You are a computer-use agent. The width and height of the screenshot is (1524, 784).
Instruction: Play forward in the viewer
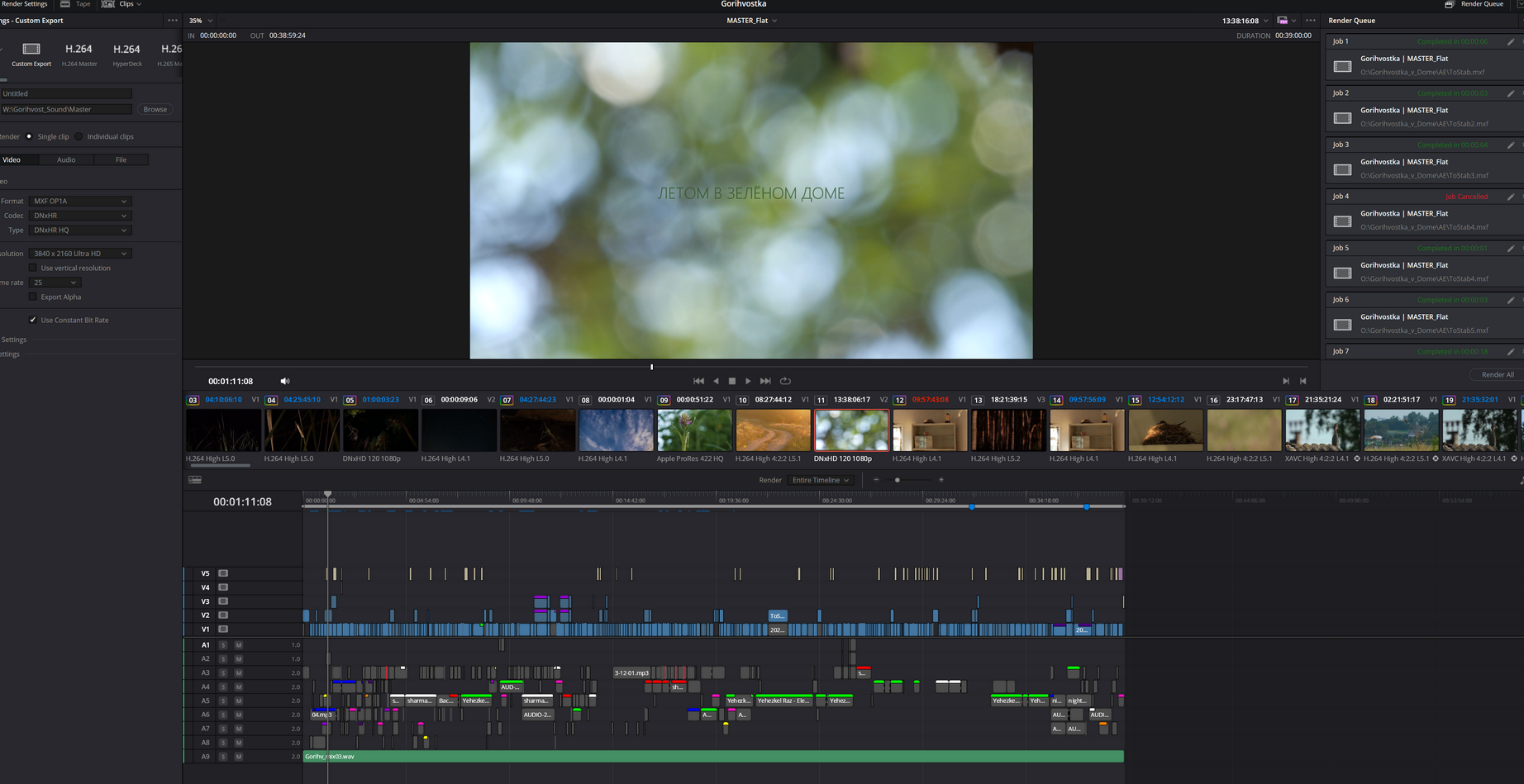tap(748, 382)
